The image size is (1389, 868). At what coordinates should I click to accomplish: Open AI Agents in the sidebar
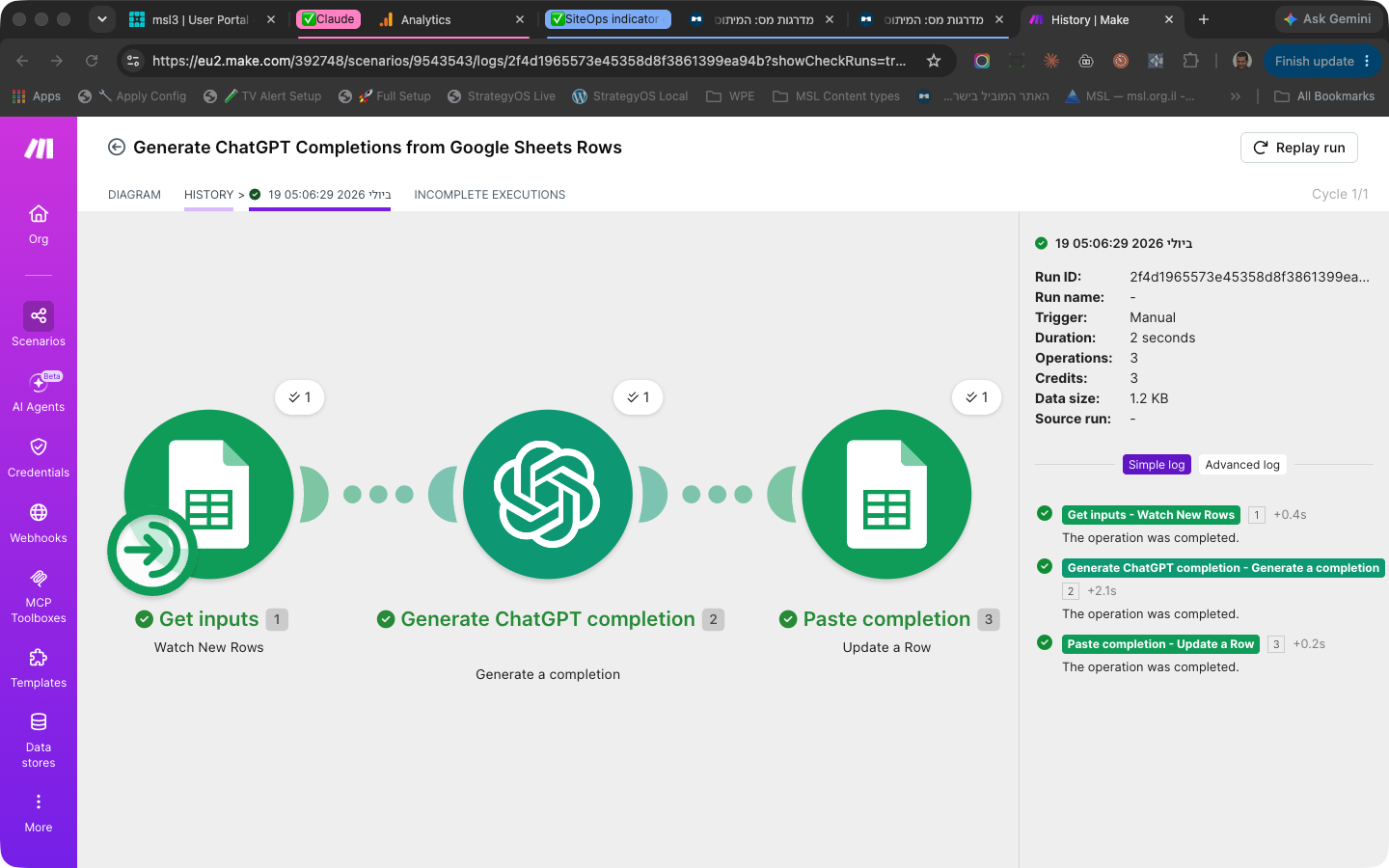point(39,392)
